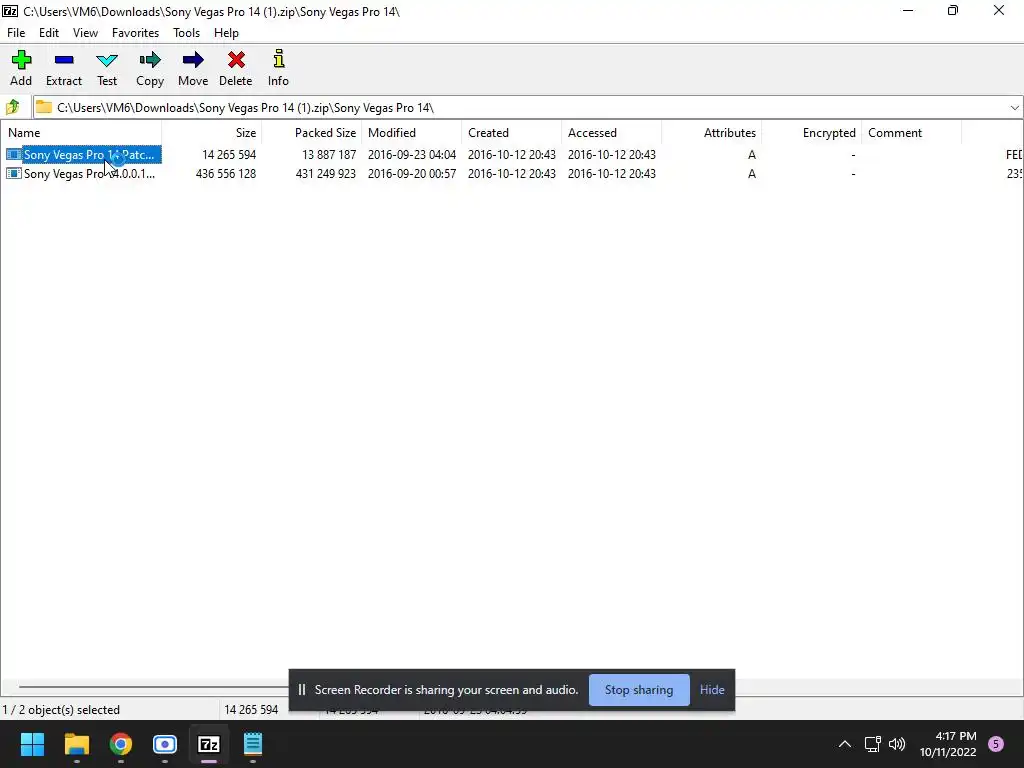Click the Move toolbar icon

[x=193, y=60]
